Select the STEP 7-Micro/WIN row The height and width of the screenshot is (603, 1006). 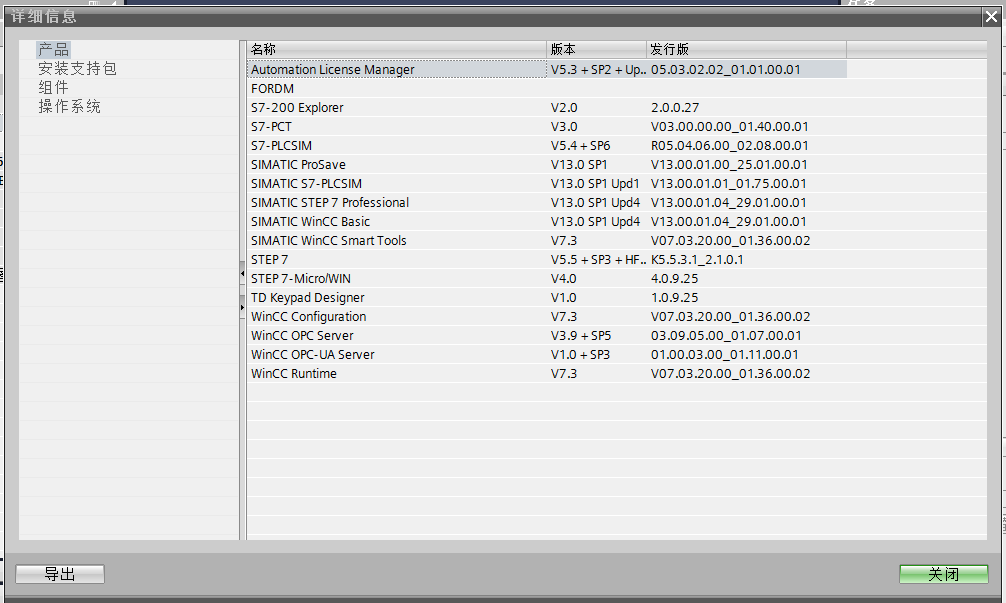(547, 278)
